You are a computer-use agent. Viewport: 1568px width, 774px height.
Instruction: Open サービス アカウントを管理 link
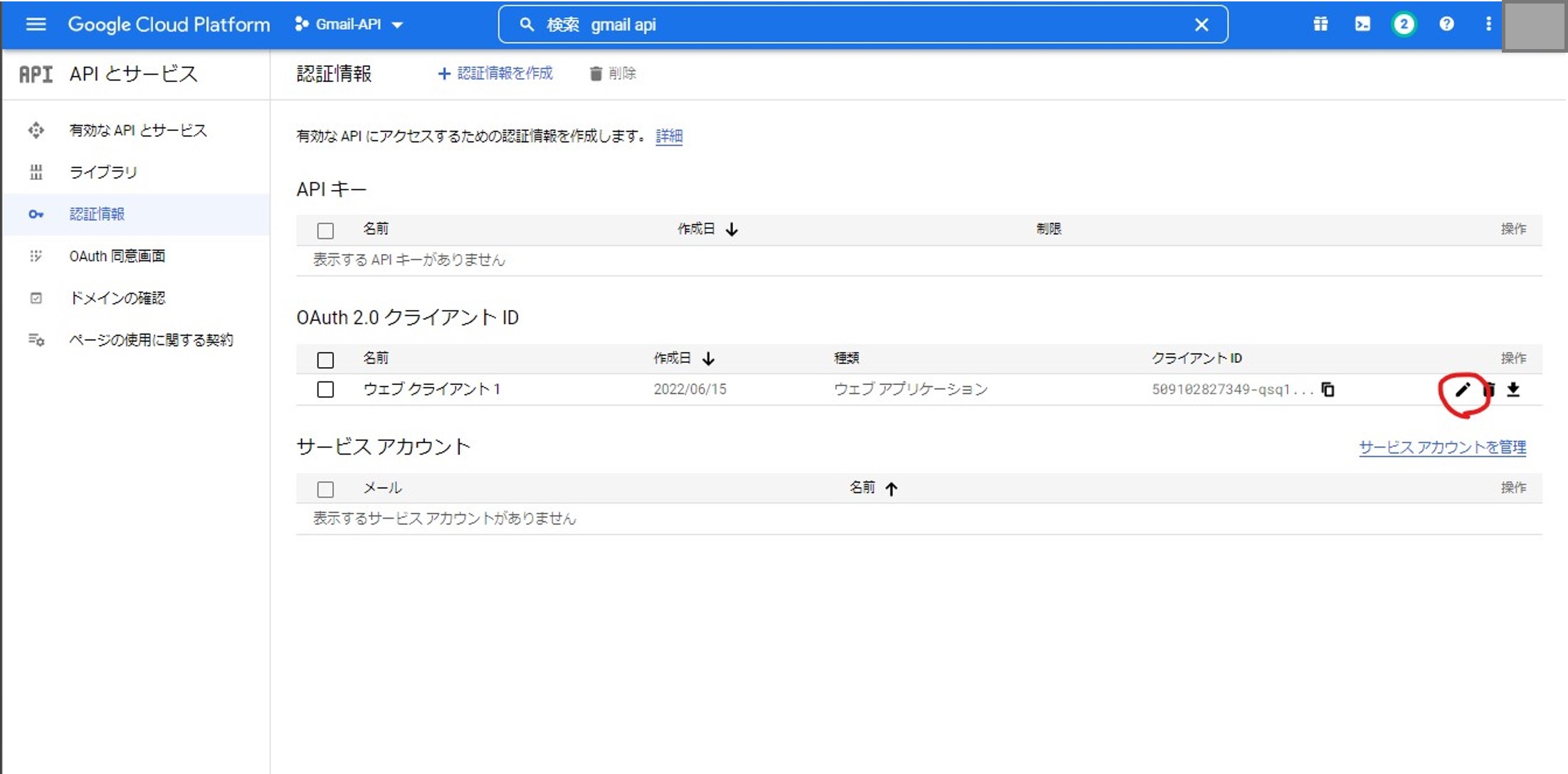1443,447
